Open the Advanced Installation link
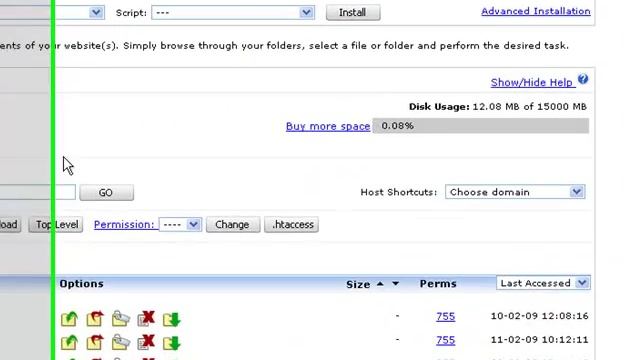This screenshot has width=640, height=360. point(536,11)
